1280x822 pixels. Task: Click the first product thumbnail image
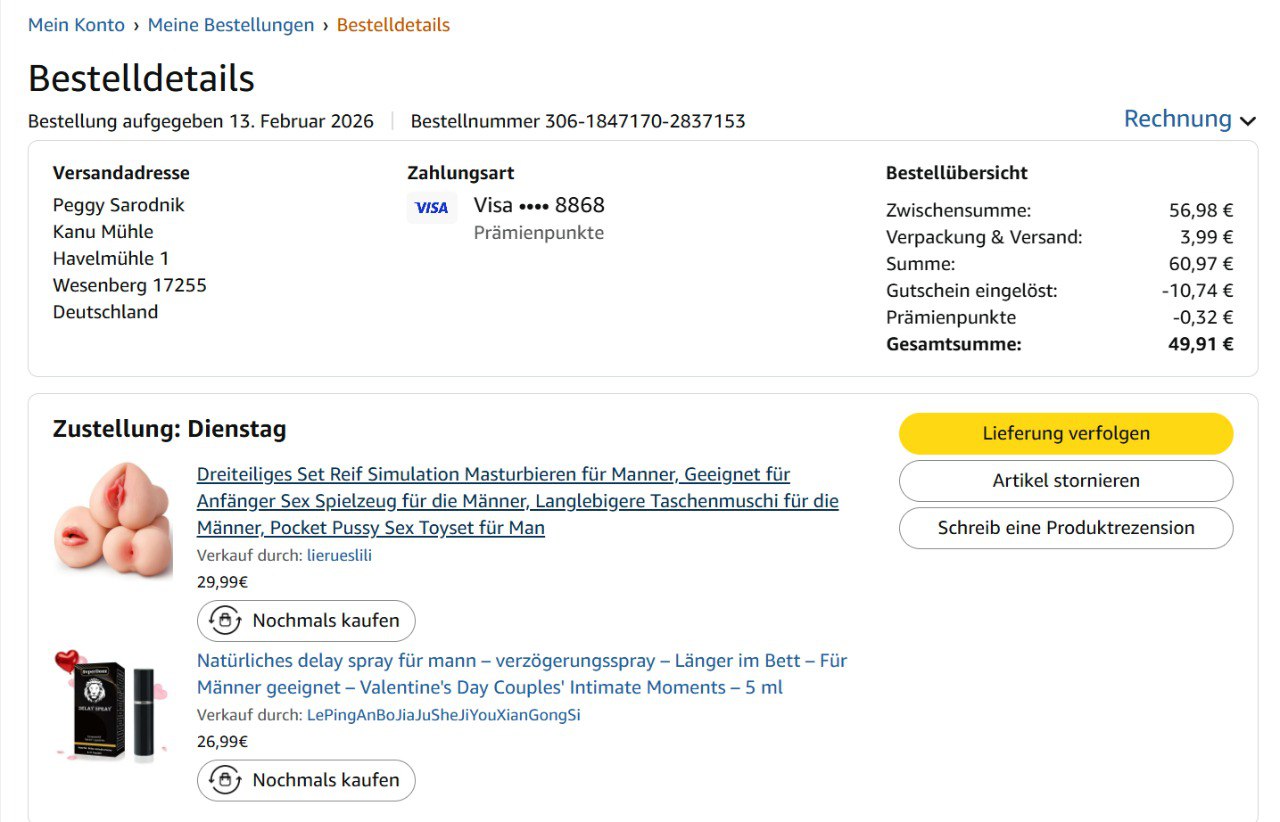(112, 519)
